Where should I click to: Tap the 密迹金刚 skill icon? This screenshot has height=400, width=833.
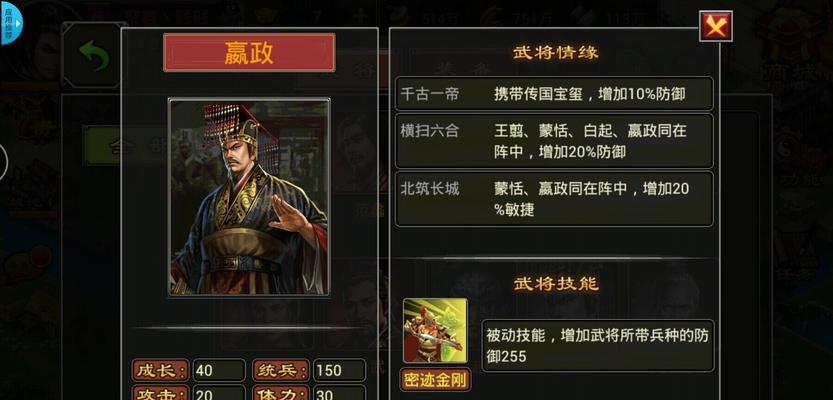coord(435,331)
